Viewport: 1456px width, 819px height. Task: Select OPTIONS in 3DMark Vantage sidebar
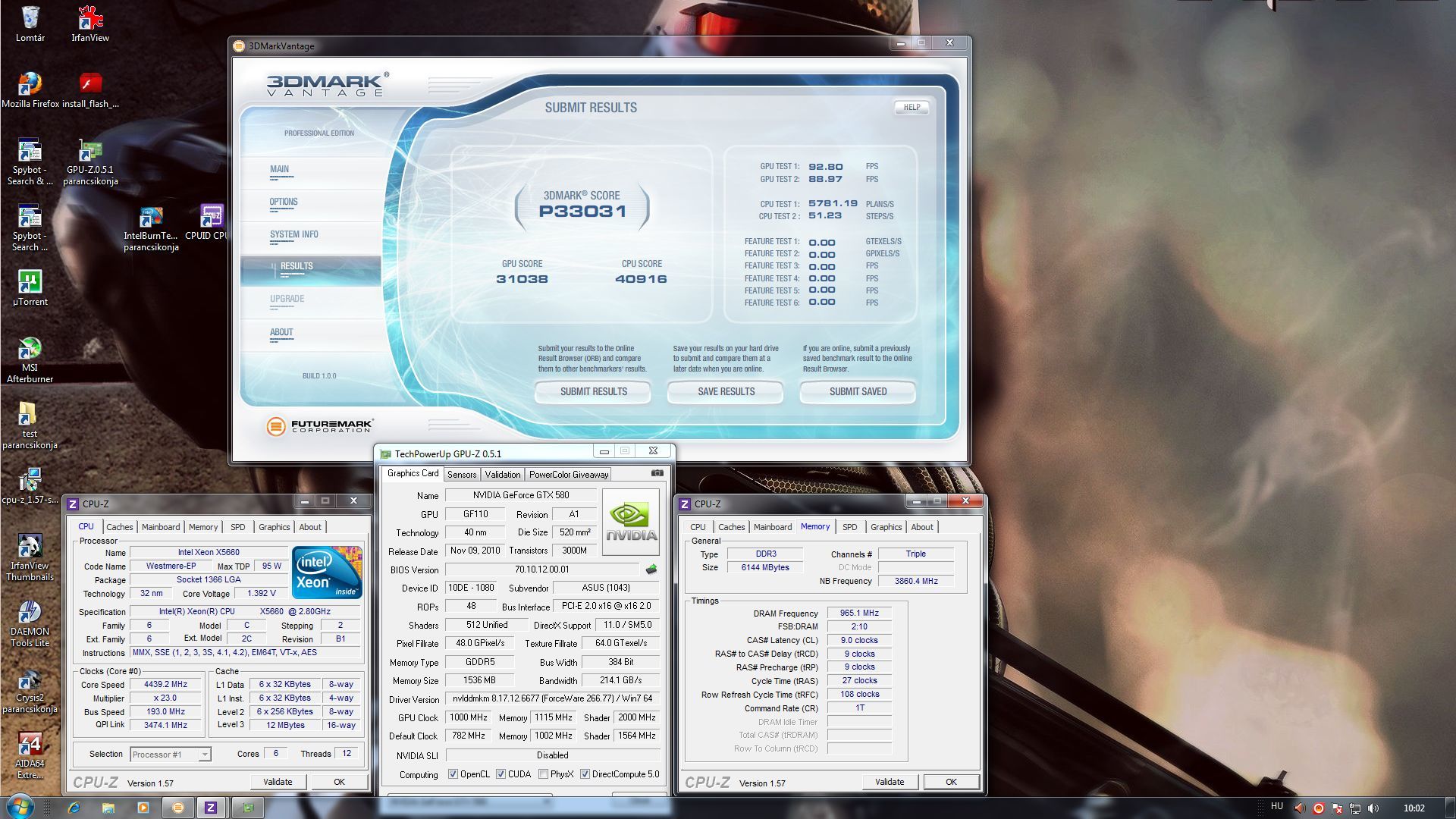[284, 202]
